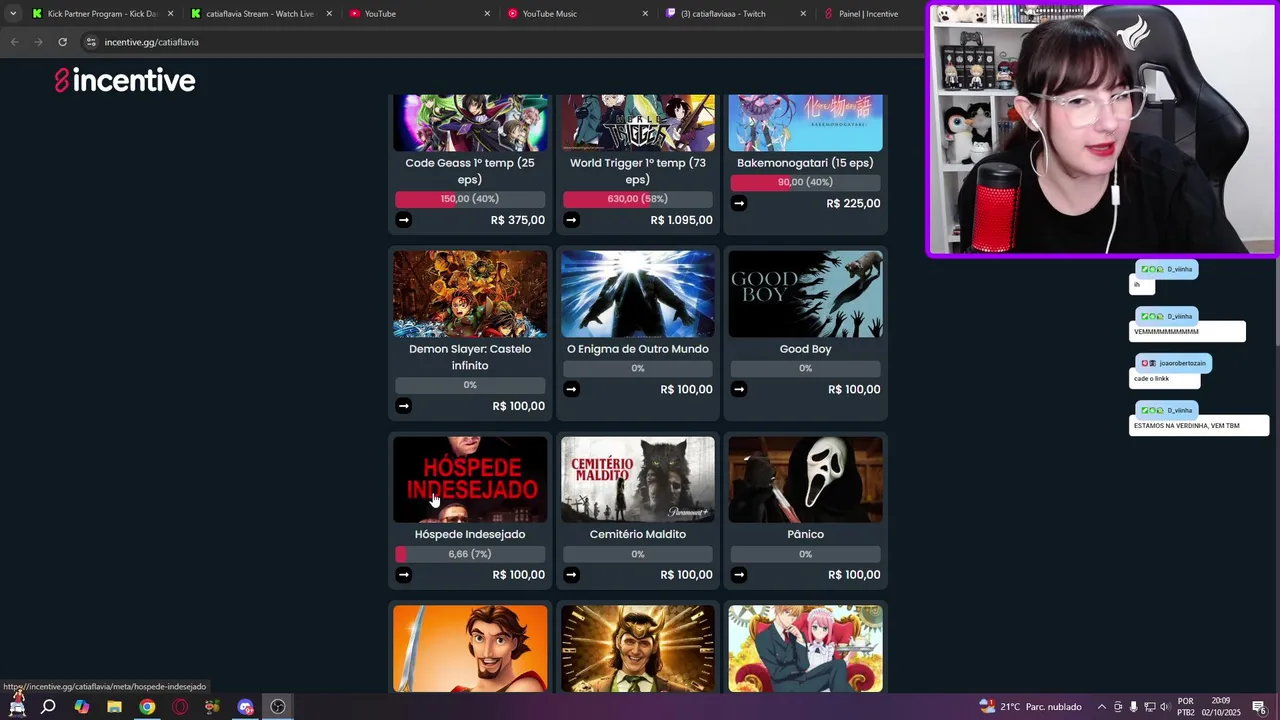The width and height of the screenshot is (1280, 720).
Task: Close the catiaflavia Stream tab
Action: (329, 14)
